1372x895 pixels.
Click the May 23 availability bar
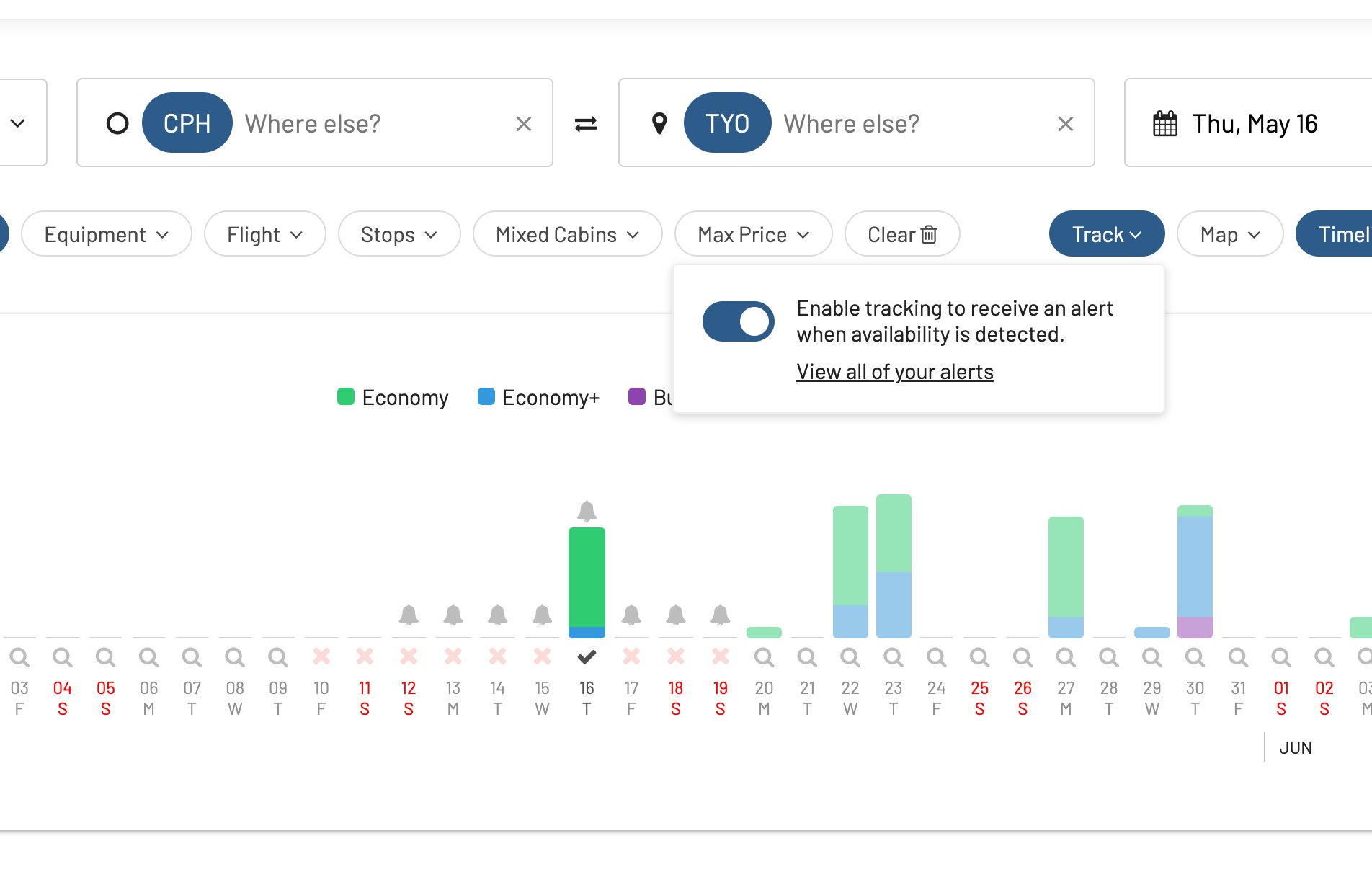[894, 566]
